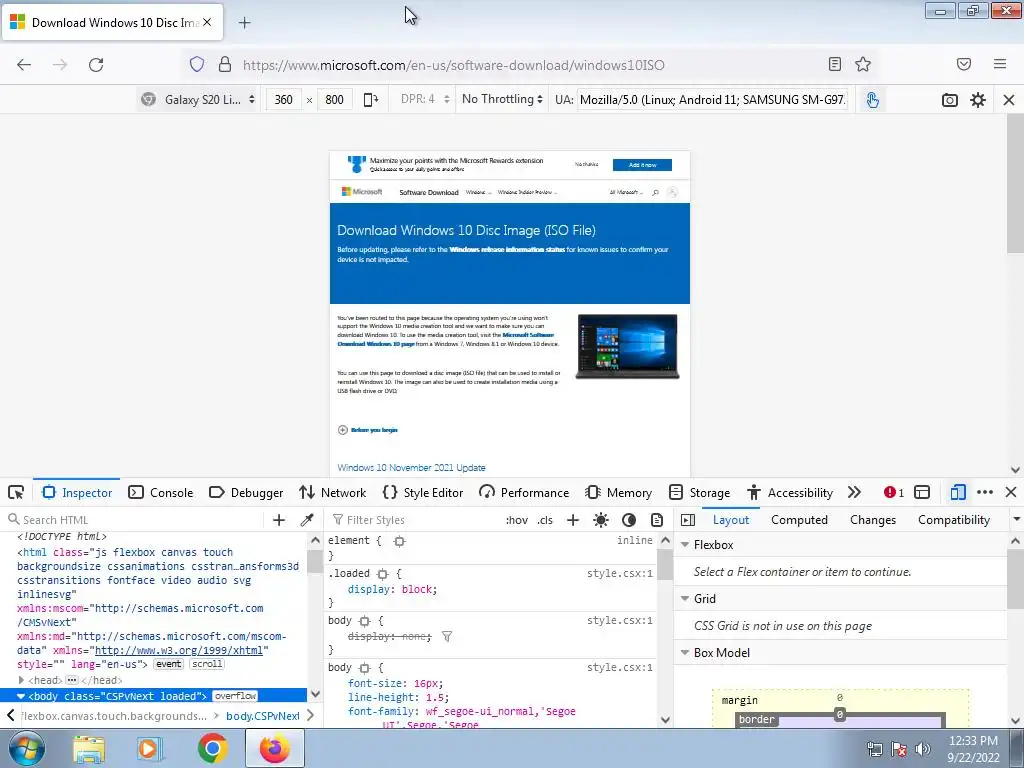Open Chrome from the taskbar
The height and width of the screenshot is (768, 1024).
click(212, 748)
